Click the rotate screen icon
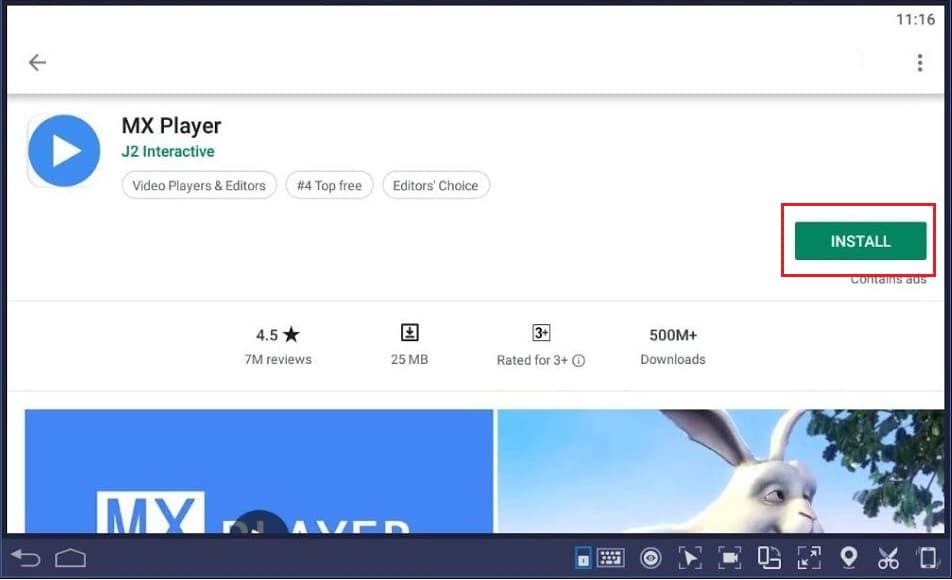Image resolution: width=952 pixels, height=580 pixels. point(769,558)
